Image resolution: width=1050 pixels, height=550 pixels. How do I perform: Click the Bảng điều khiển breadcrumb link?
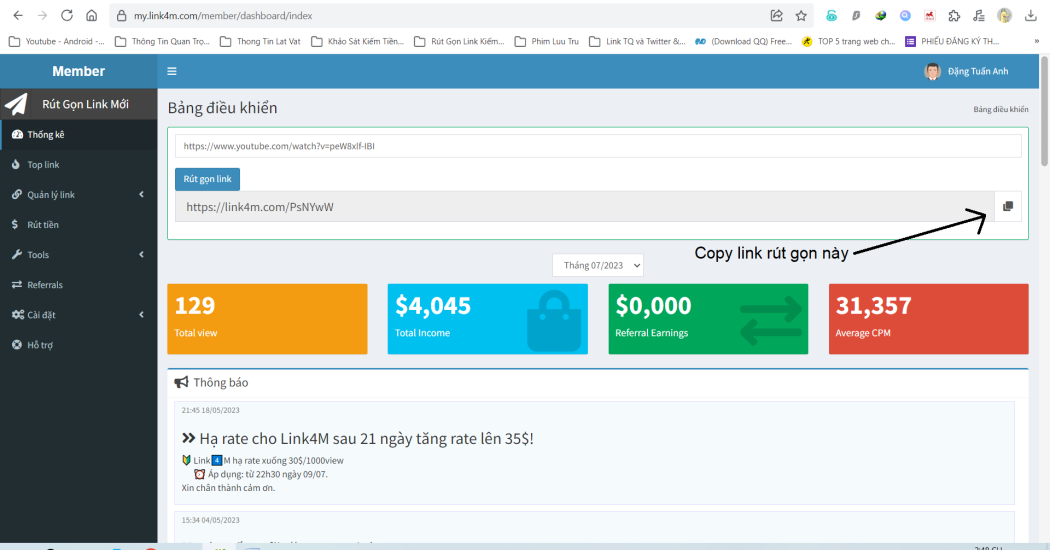(x=1000, y=109)
